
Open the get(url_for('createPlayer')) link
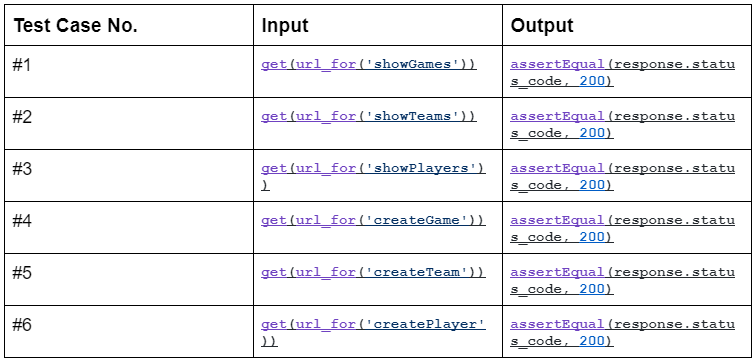373,333
